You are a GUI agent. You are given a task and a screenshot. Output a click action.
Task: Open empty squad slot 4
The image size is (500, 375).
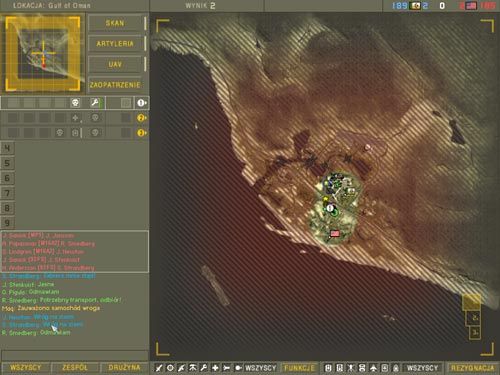[x=7, y=148]
